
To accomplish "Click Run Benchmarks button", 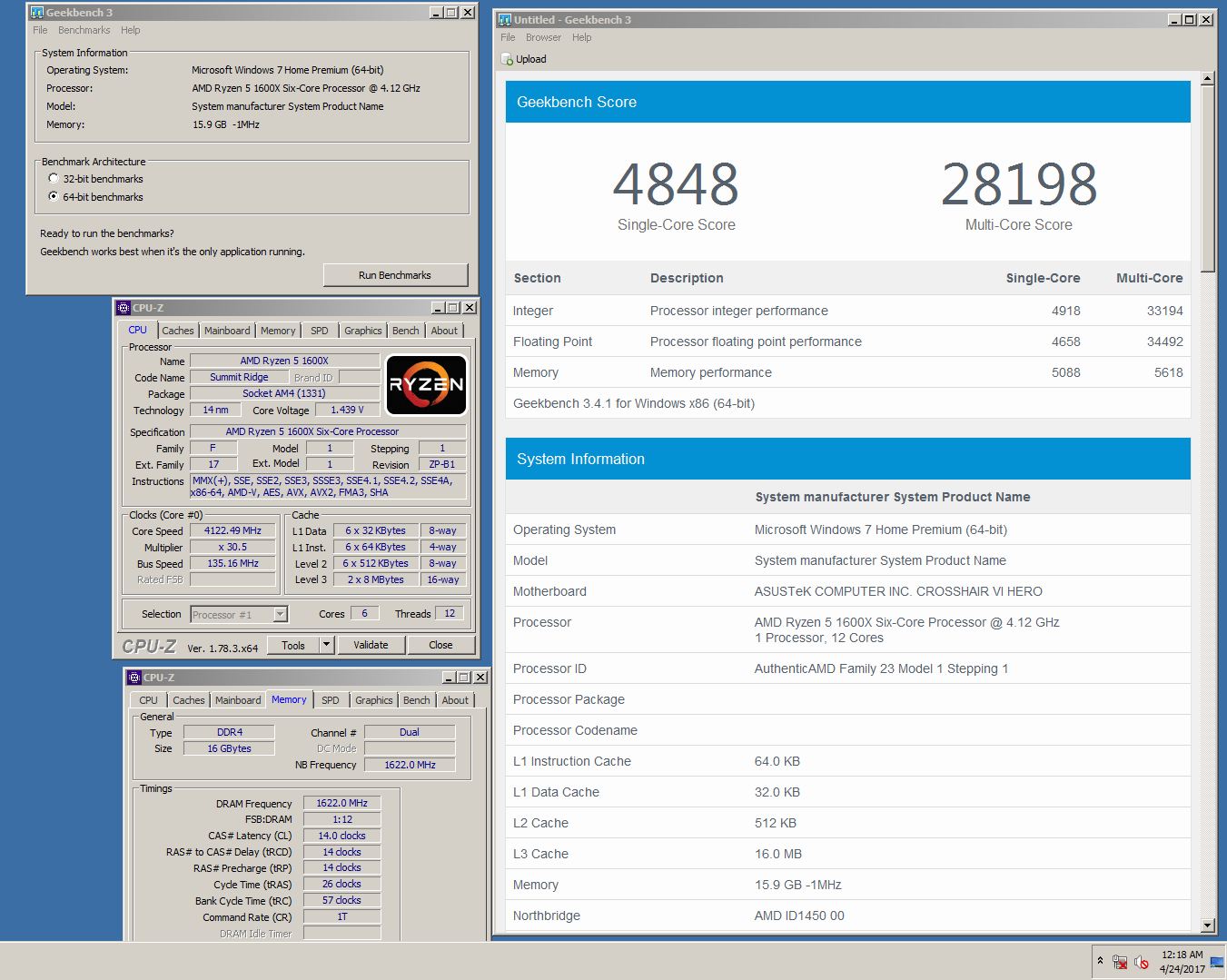I will [395, 275].
